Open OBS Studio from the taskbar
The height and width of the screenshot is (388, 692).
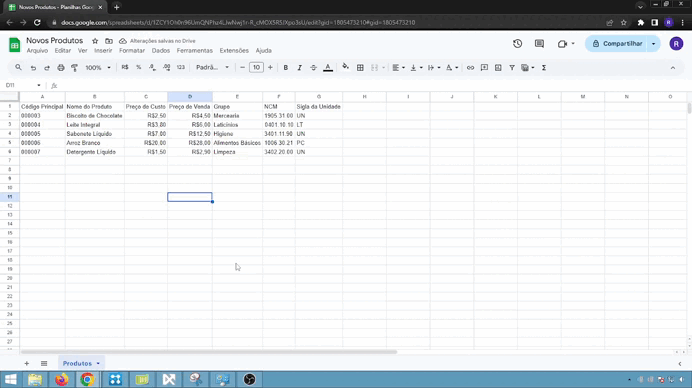tap(249, 379)
